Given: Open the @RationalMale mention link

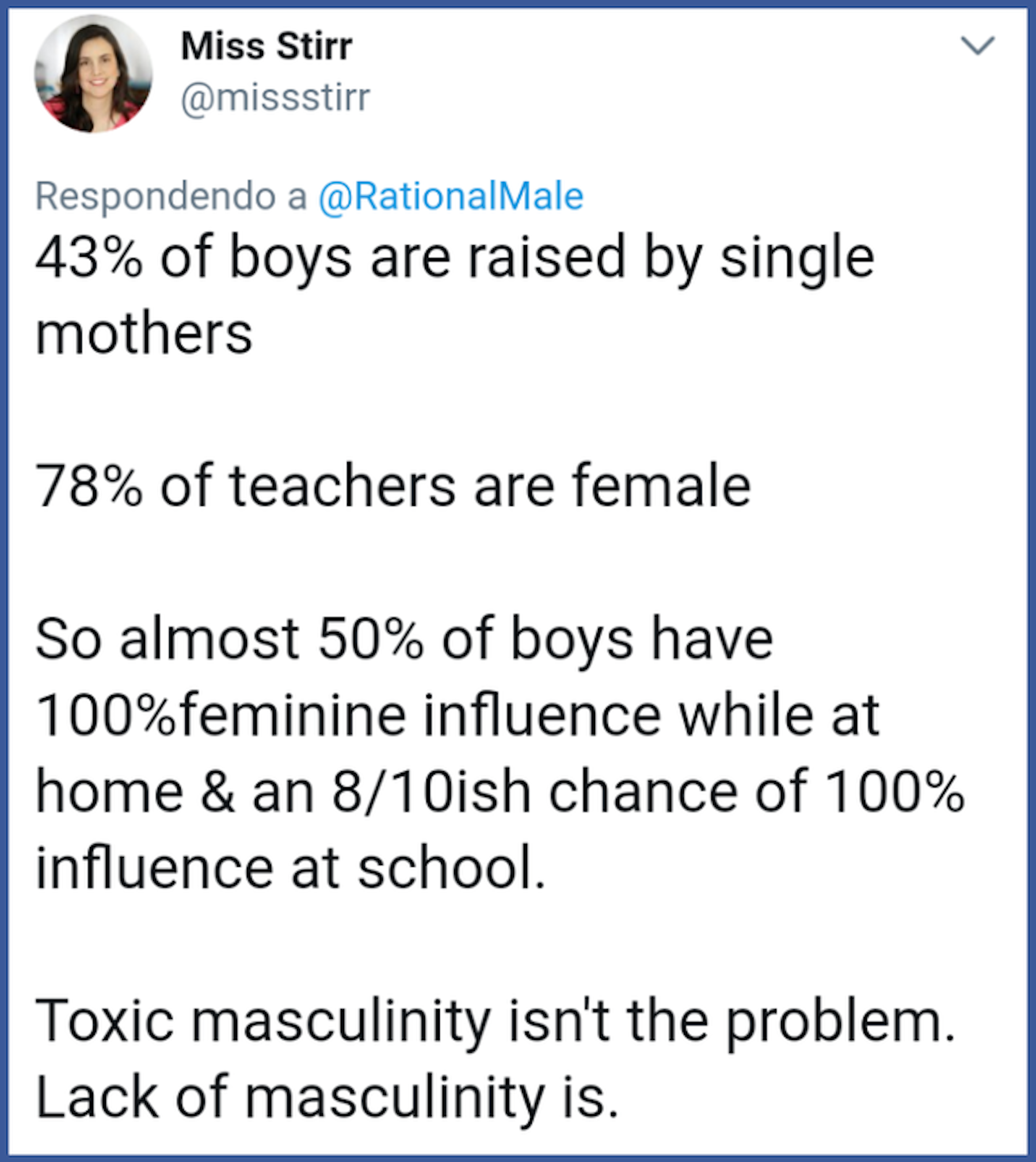Looking at the screenshot, I should point(451,196).
